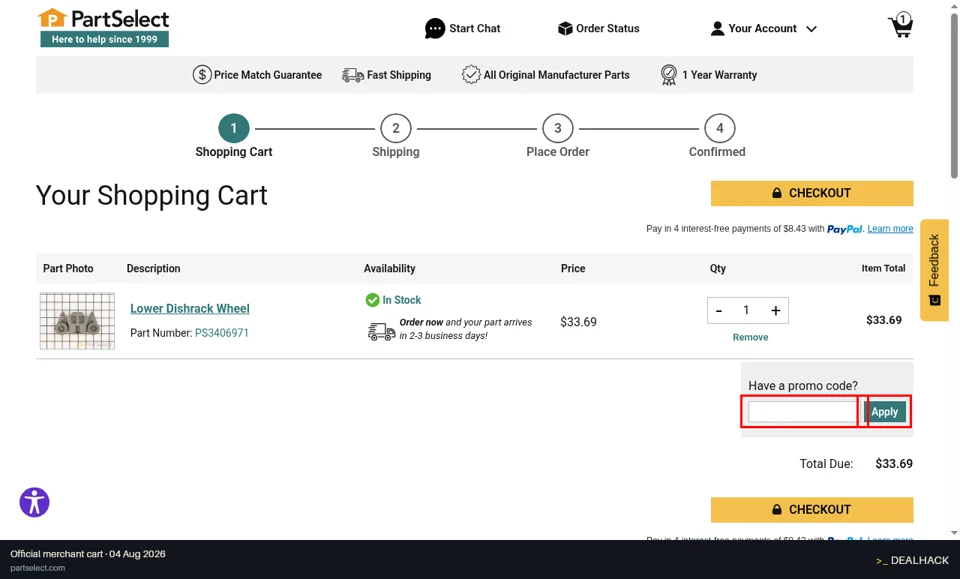The width and height of the screenshot is (960, 579).
Task: Select step 2 Shipping circle
Action: [x=396, y=129]
